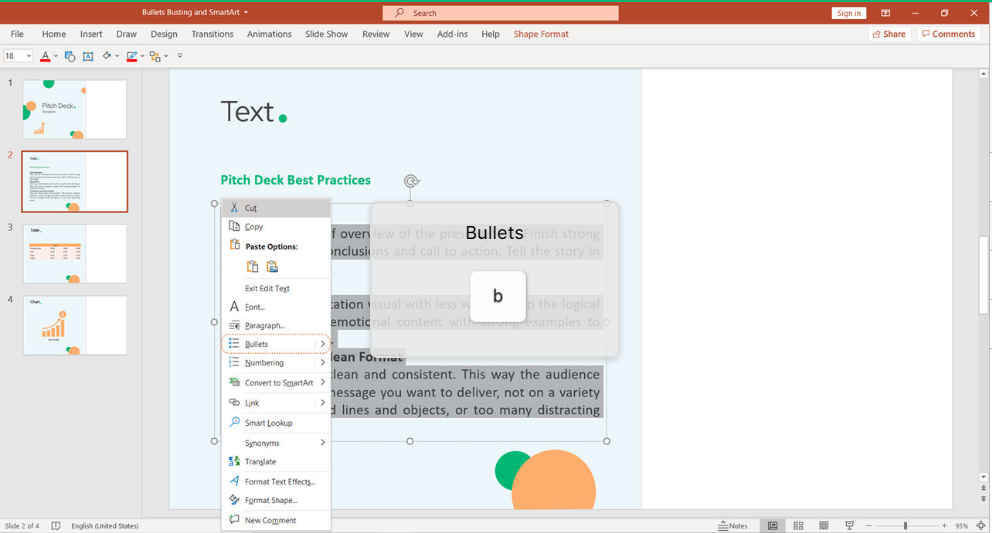Switch to Reading View from status bar
The image size is (992, 533).
824,526
